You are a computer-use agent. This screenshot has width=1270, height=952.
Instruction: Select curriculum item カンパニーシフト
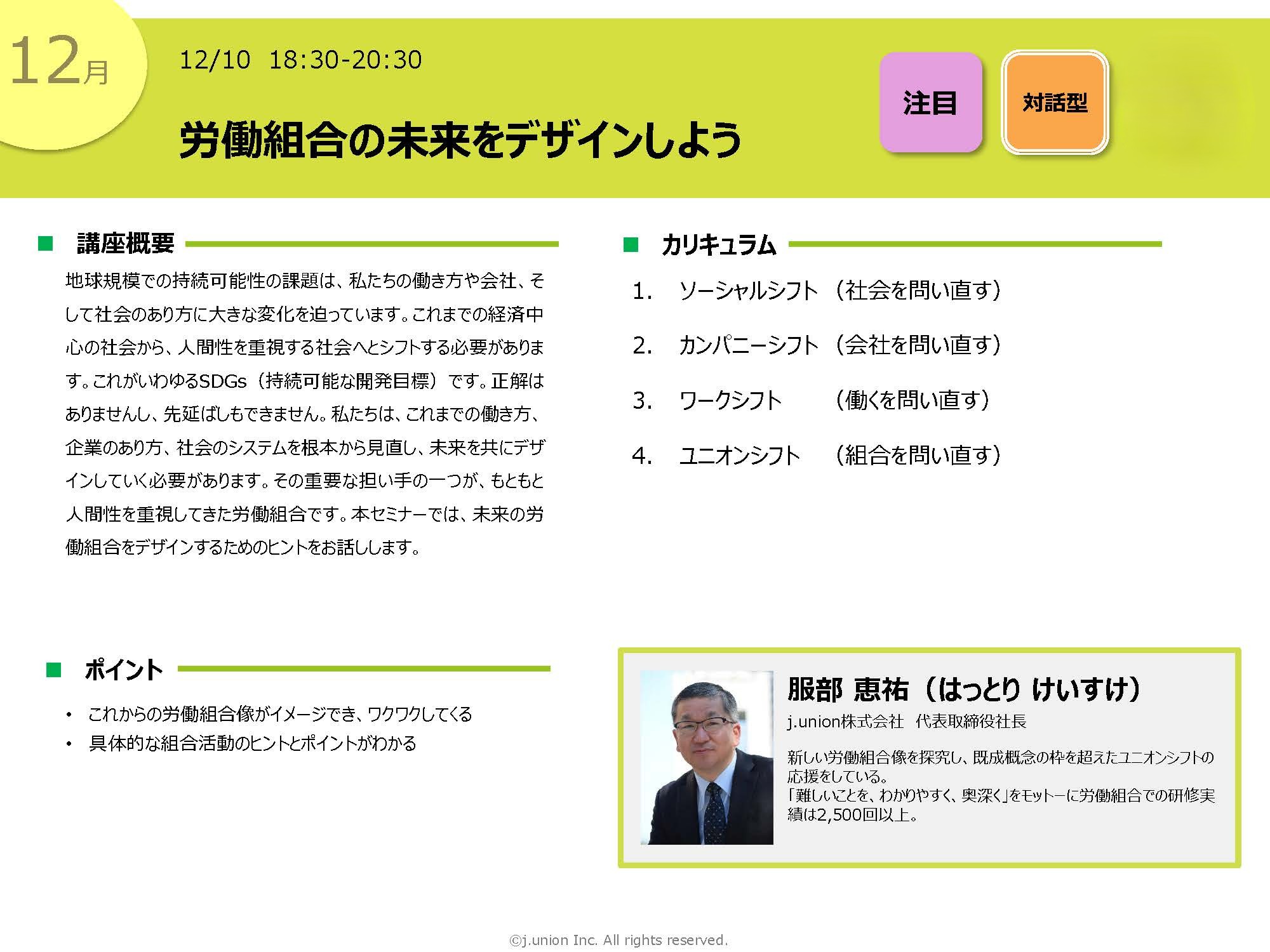point(748,345)
